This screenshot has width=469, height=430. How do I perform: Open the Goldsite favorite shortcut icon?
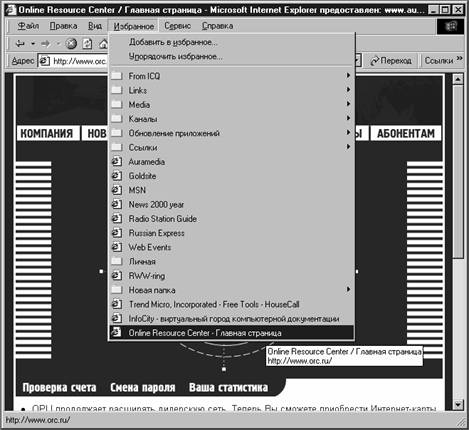pyautogui.click(x=117, y=176)
